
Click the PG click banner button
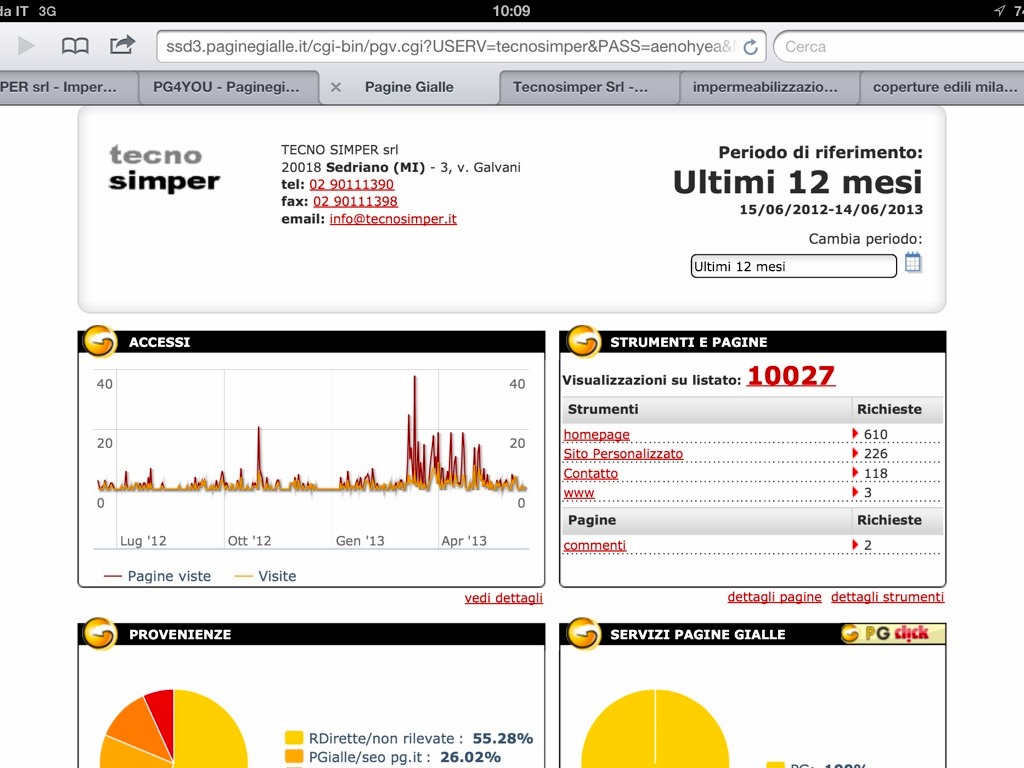pos(892,633)
